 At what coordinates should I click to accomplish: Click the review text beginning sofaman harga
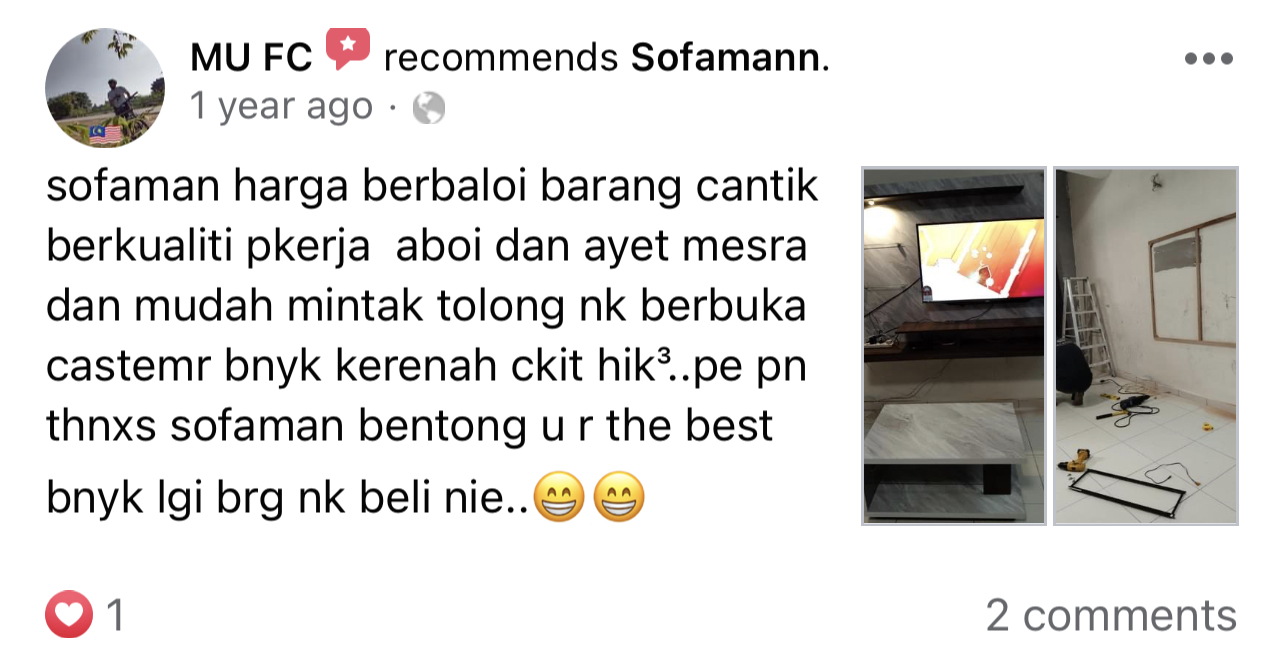(x=432, y=344)
